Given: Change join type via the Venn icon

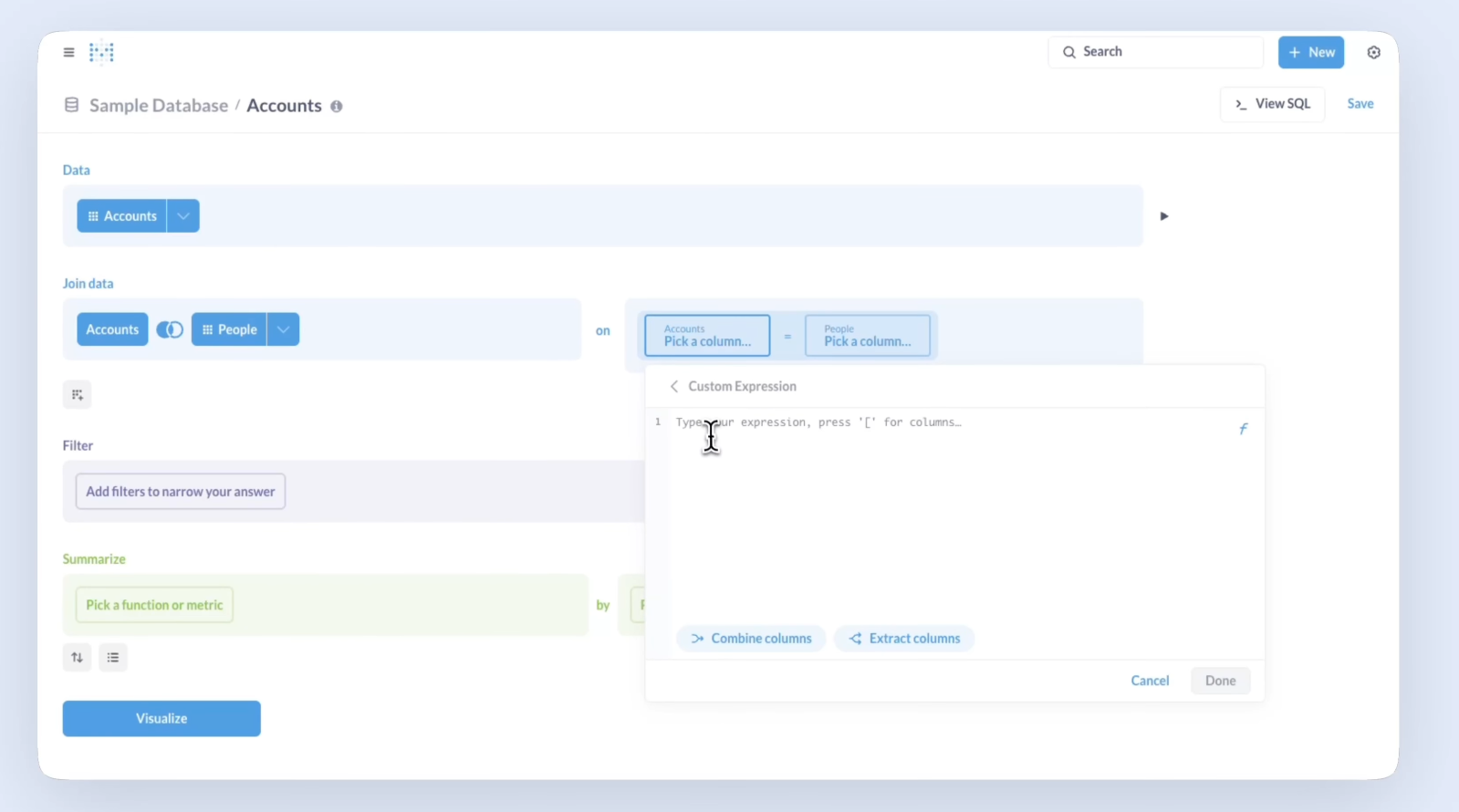Looking at the screenshot, I should point(170,329).
